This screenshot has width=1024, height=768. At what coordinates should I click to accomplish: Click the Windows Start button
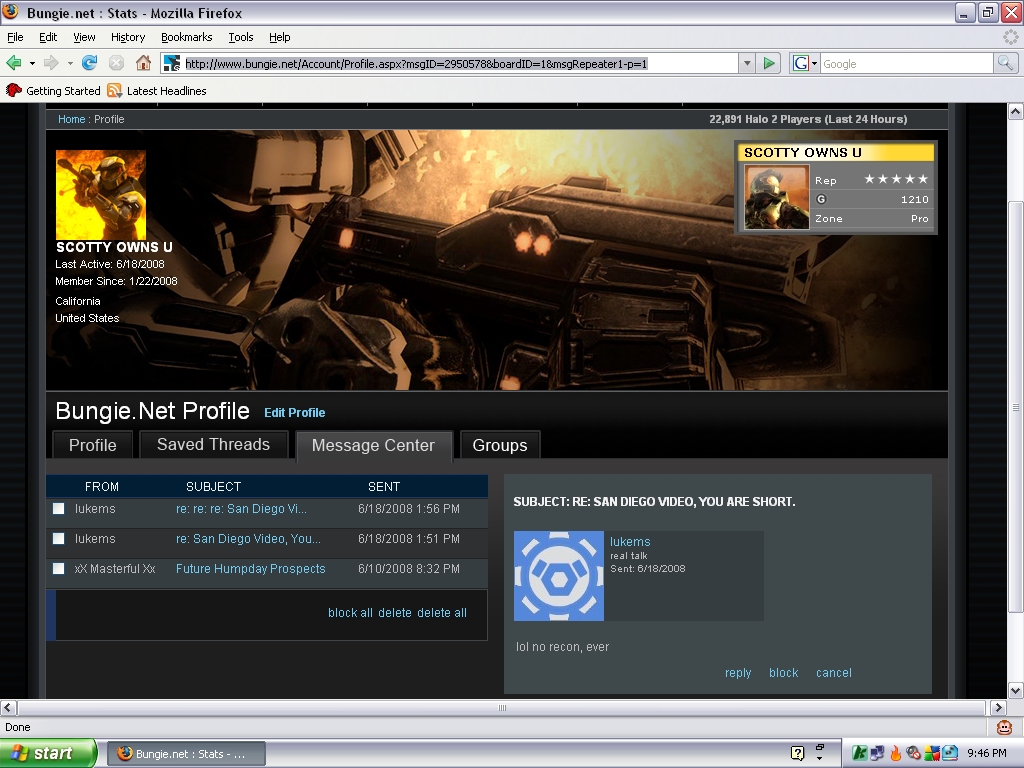point(48,753)
